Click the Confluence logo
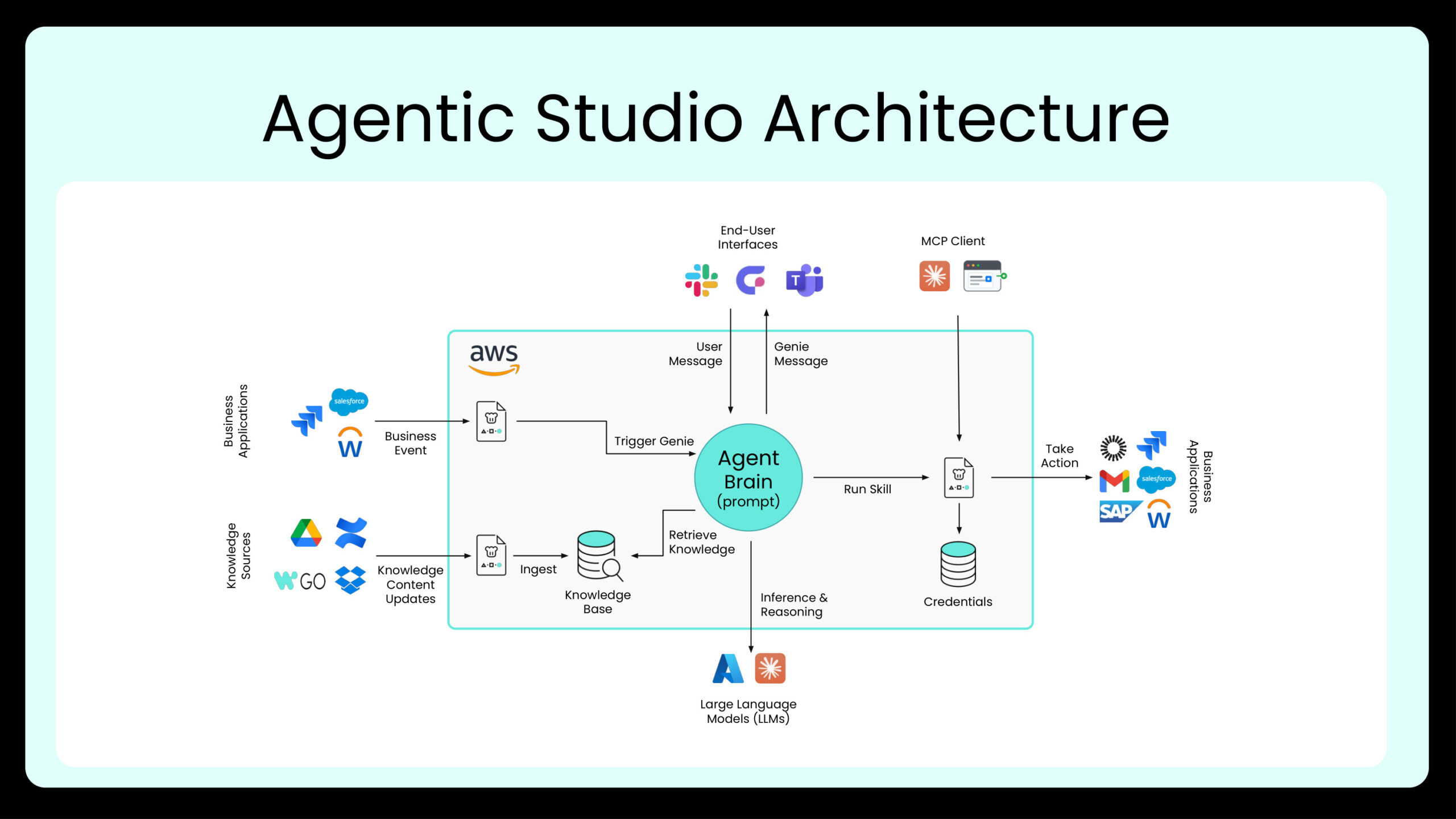Screen dimensions: 1456x819 point(351,533)
